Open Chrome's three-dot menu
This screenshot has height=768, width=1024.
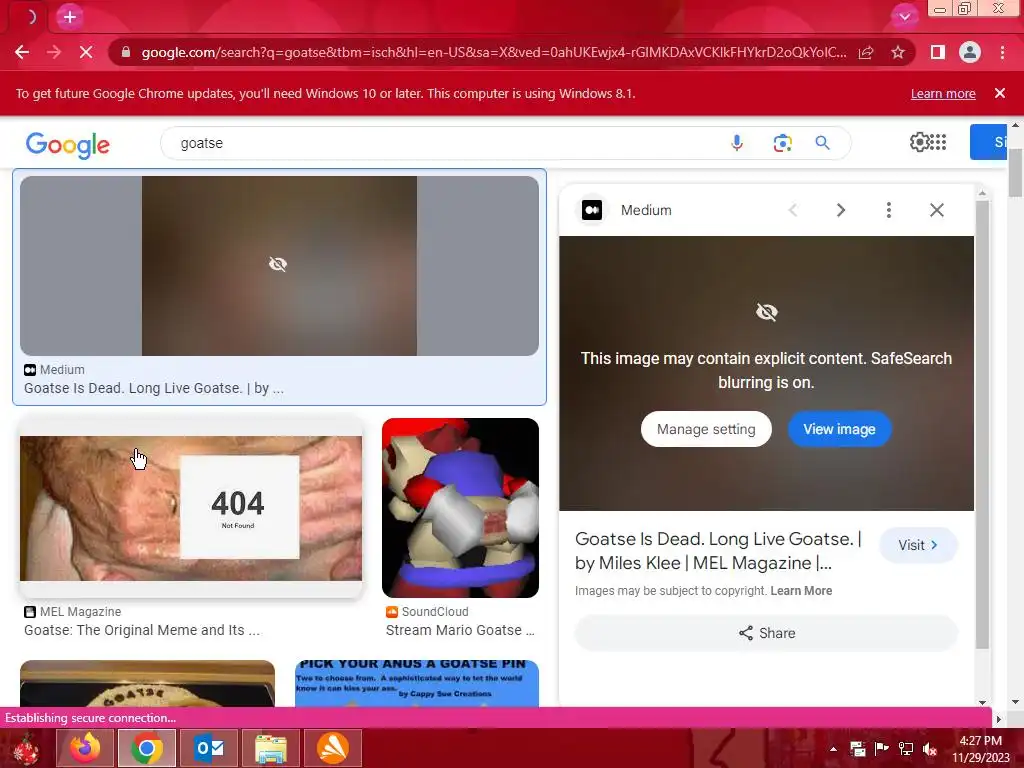1002,52
